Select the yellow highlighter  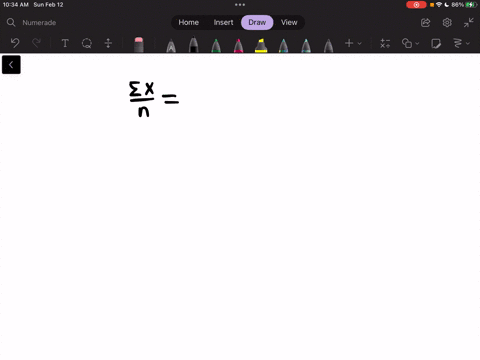261,45
